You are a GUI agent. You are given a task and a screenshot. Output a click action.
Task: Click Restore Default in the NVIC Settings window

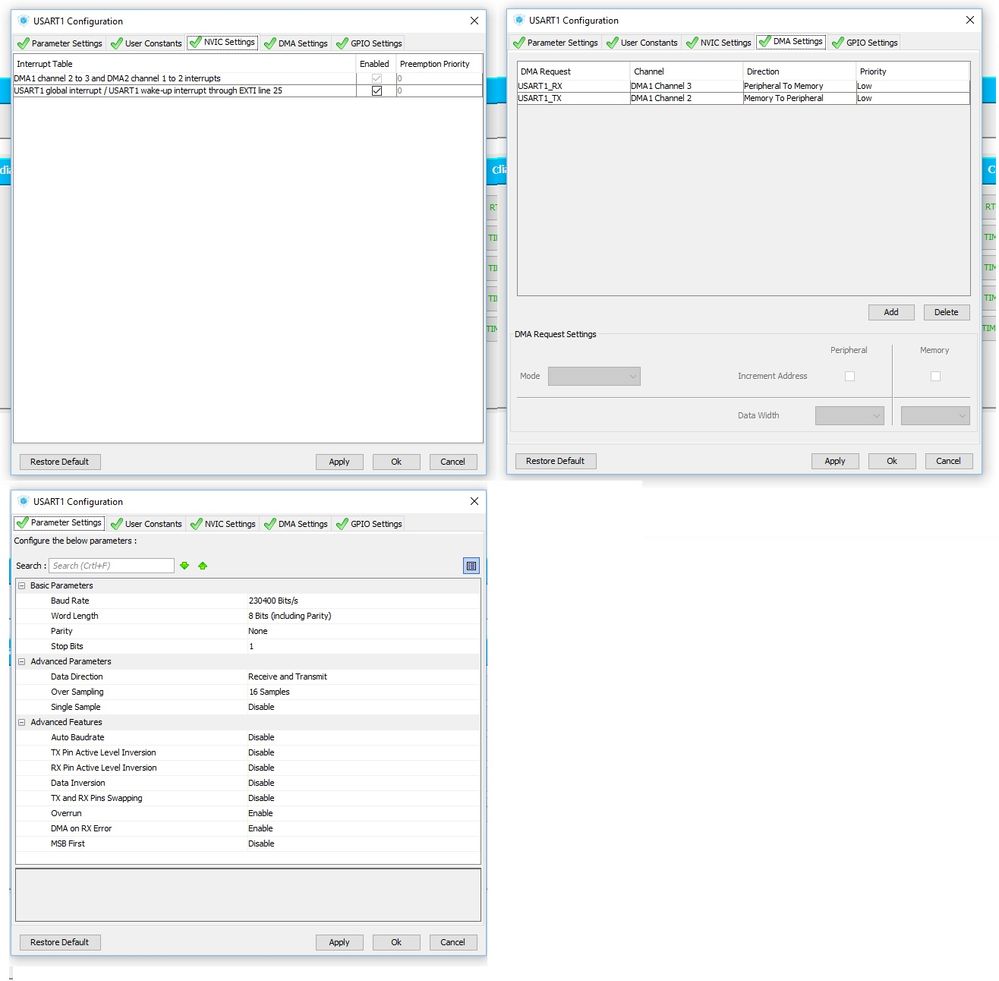click(x=60, y=462)
